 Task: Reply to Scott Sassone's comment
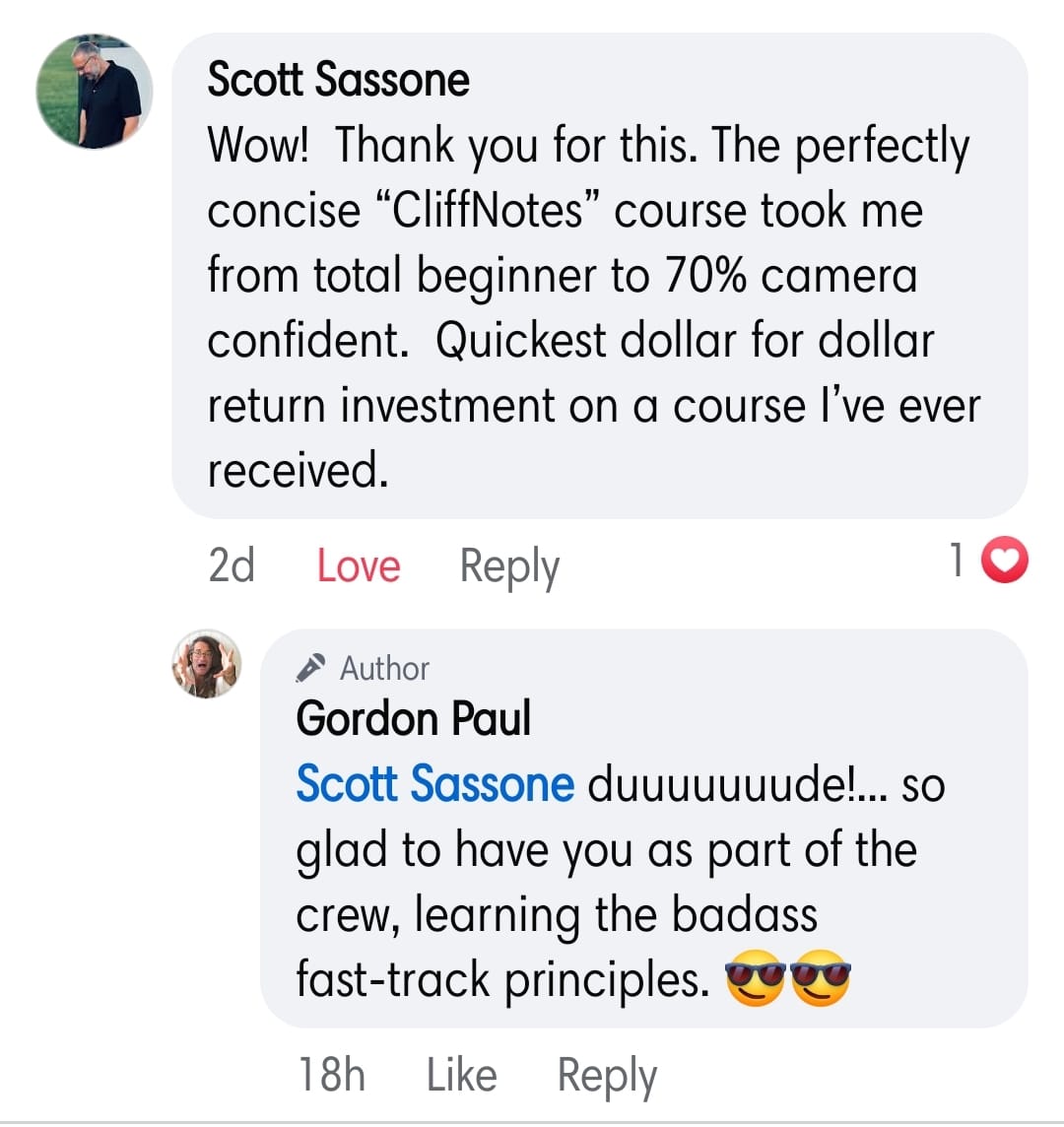[x=509, y=566]
